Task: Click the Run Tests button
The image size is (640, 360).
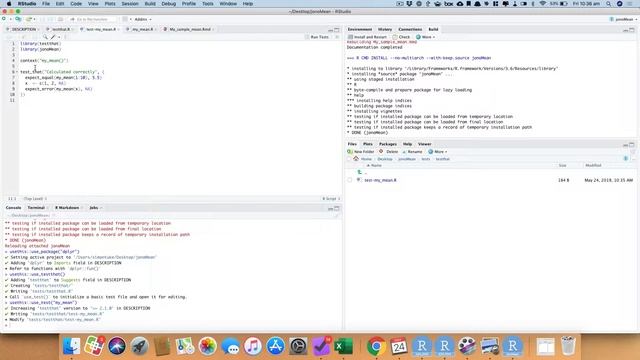Action: [x=317, y=37]
